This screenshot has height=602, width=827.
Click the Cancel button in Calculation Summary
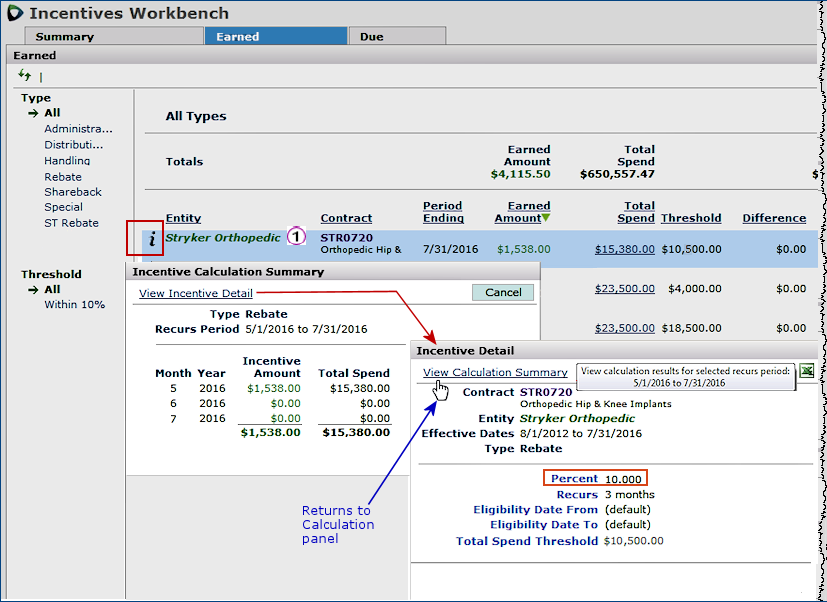tap(503, 292)
